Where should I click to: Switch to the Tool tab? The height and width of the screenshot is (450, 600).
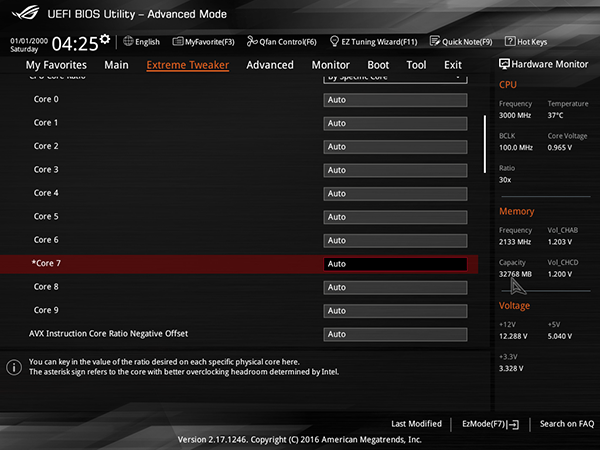[416, 65]
